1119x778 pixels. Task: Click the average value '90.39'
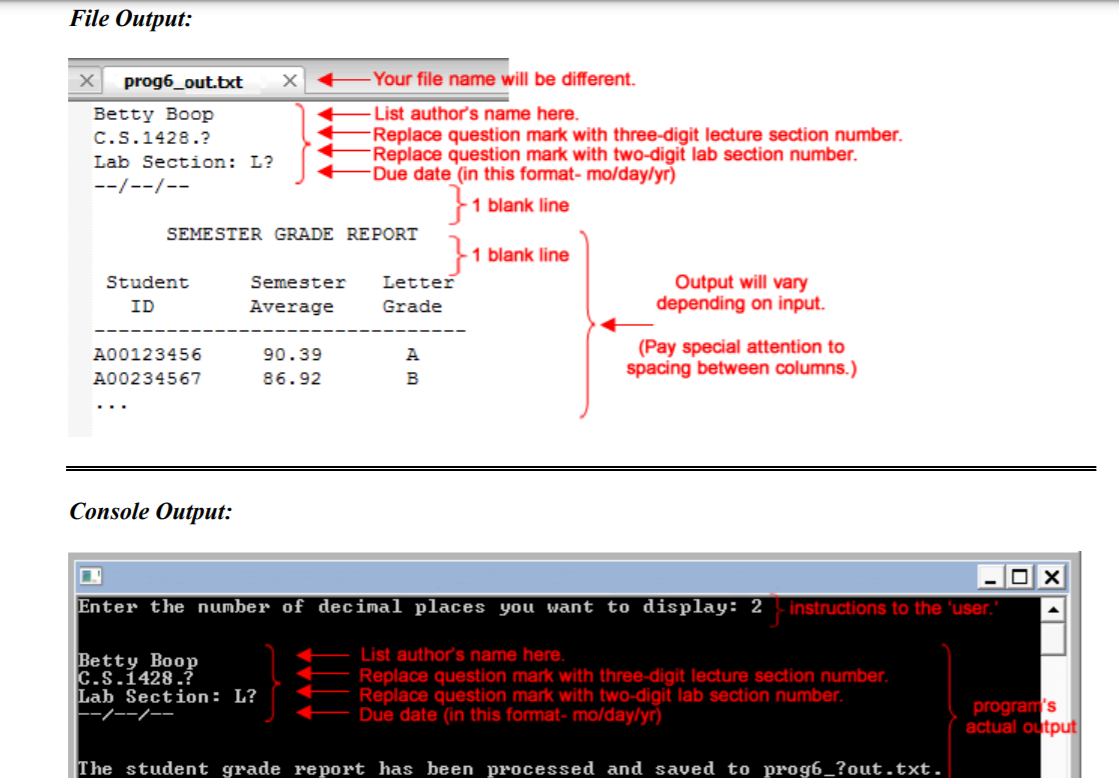tap(292, 355)
